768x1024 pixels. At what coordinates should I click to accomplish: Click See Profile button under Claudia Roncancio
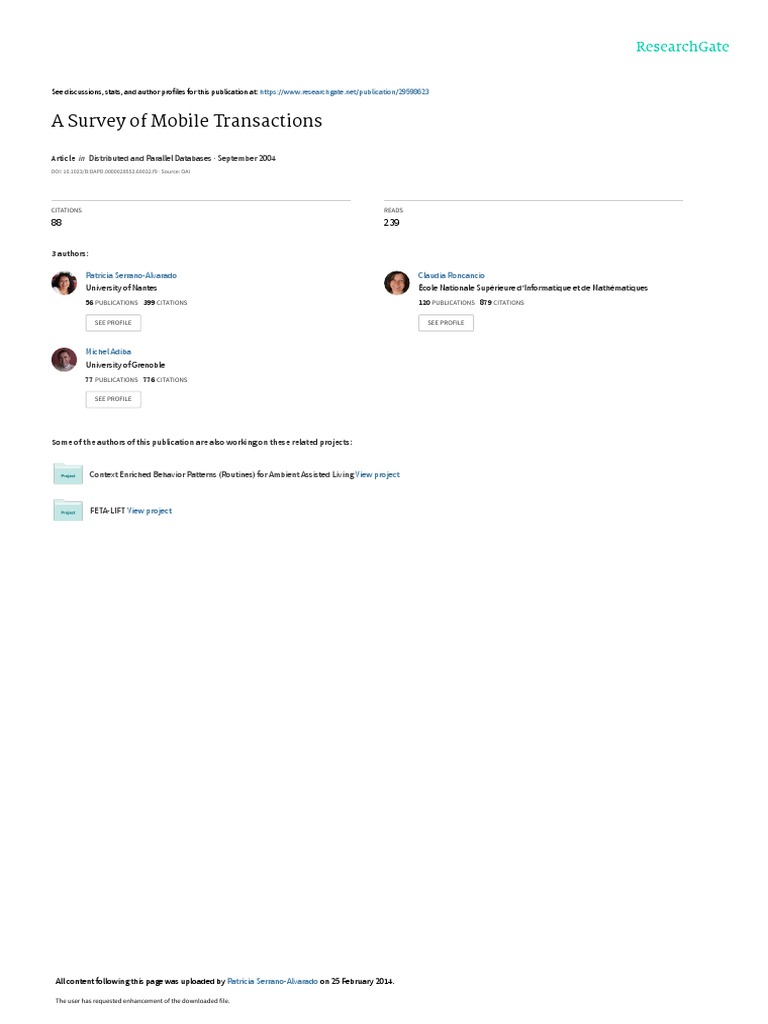[446, 323]
